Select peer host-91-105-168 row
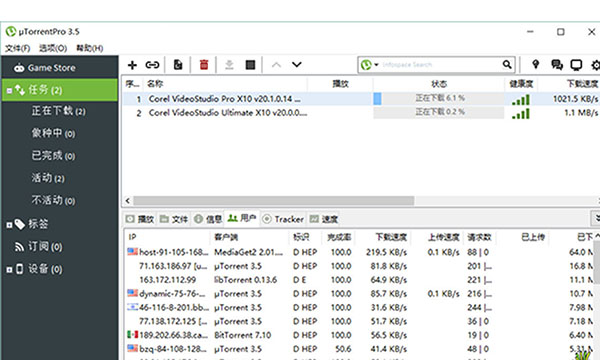 click(x=360, y=252)
